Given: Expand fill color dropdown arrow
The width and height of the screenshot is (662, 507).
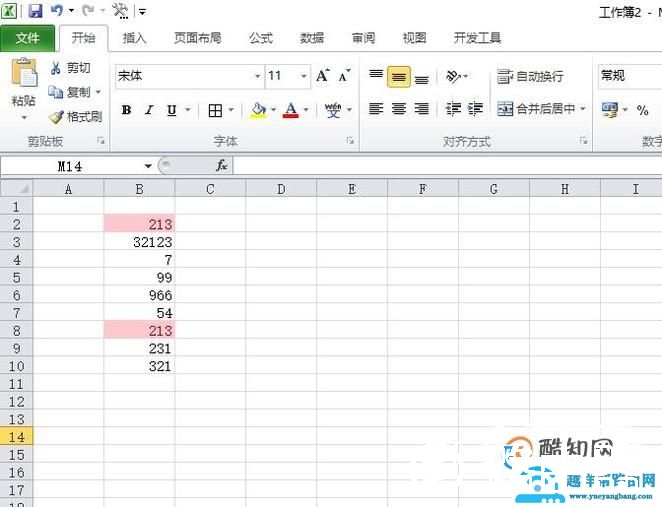Looking at the screenshot, I should (x=273, y=110).
